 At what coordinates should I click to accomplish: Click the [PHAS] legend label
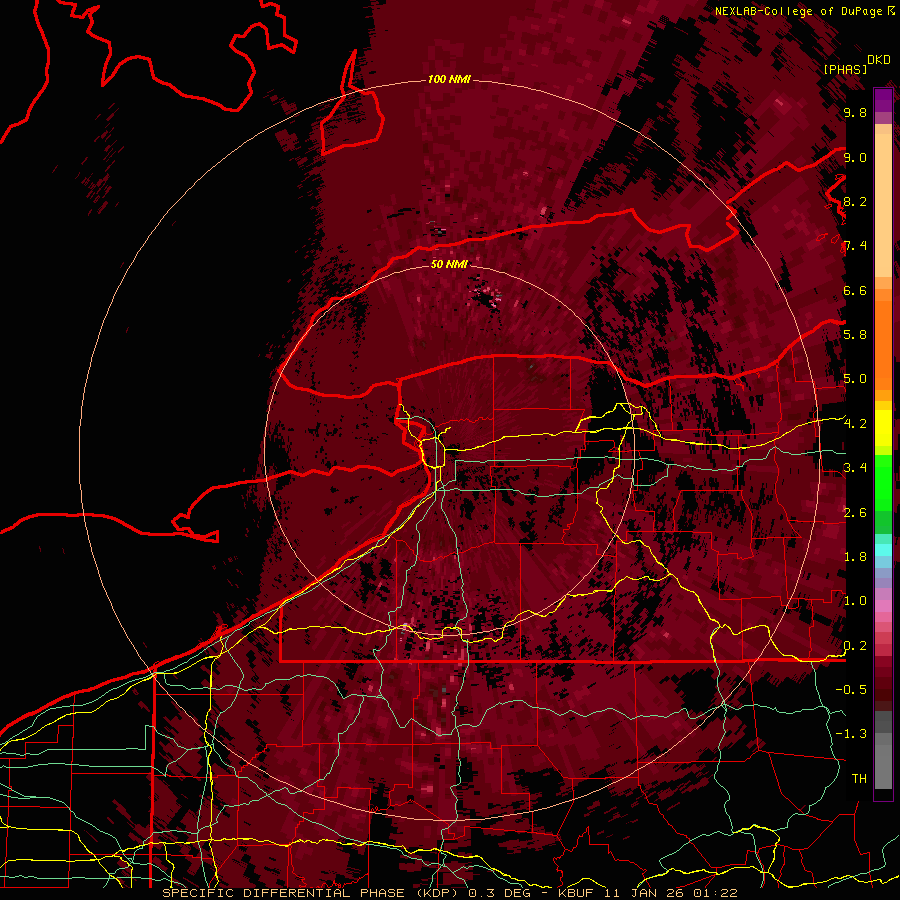click(x=845, y=69)
